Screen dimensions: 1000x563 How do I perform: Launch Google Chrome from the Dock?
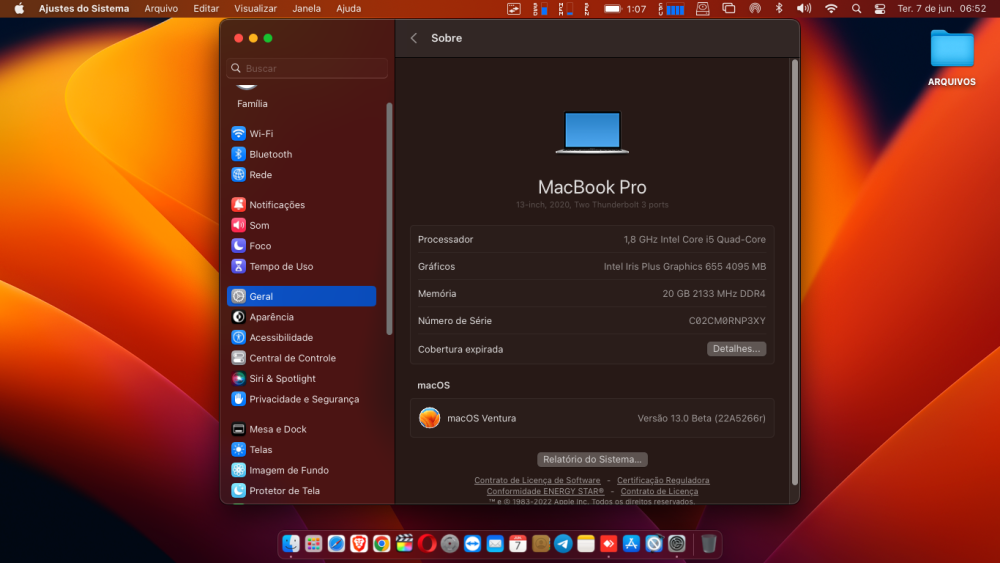tap(381, 543)
